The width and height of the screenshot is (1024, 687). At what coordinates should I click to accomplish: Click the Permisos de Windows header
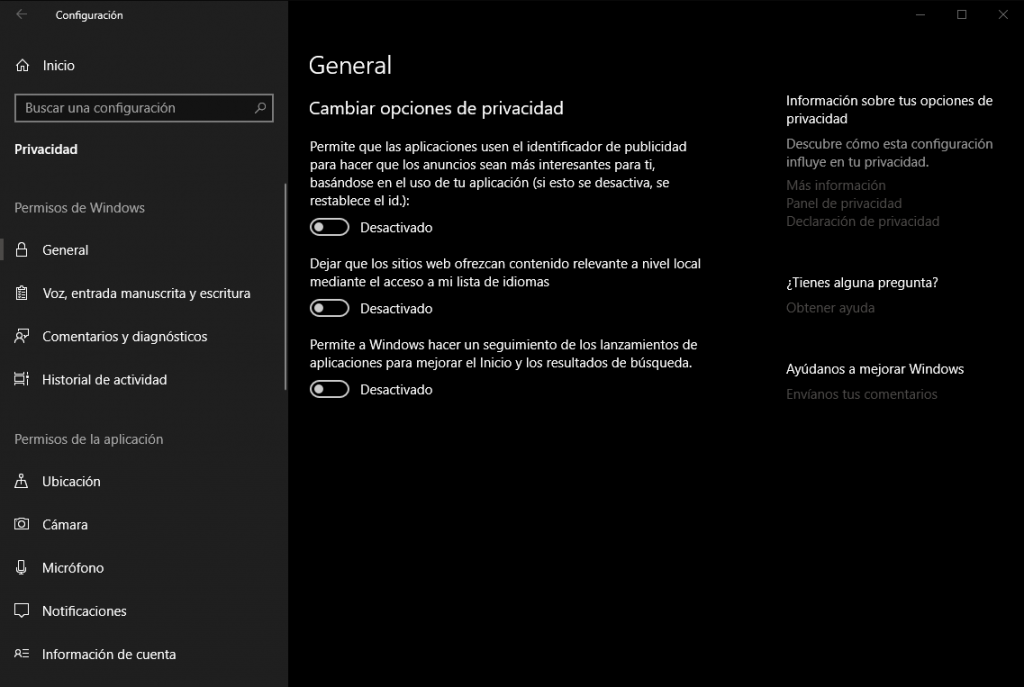(80, 208)
